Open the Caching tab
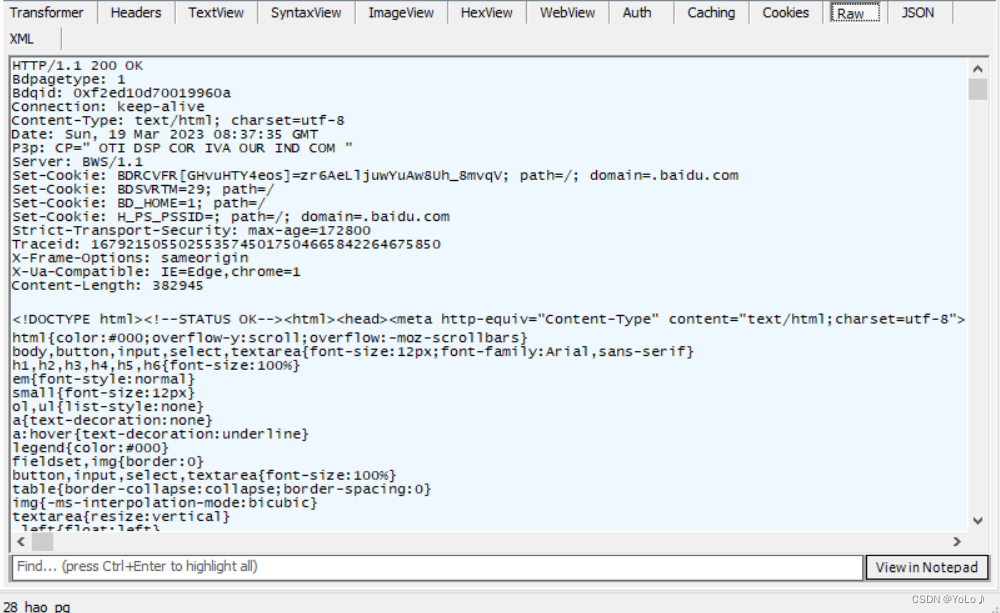This screenshot has width=1000, height=613. [711, 13]
